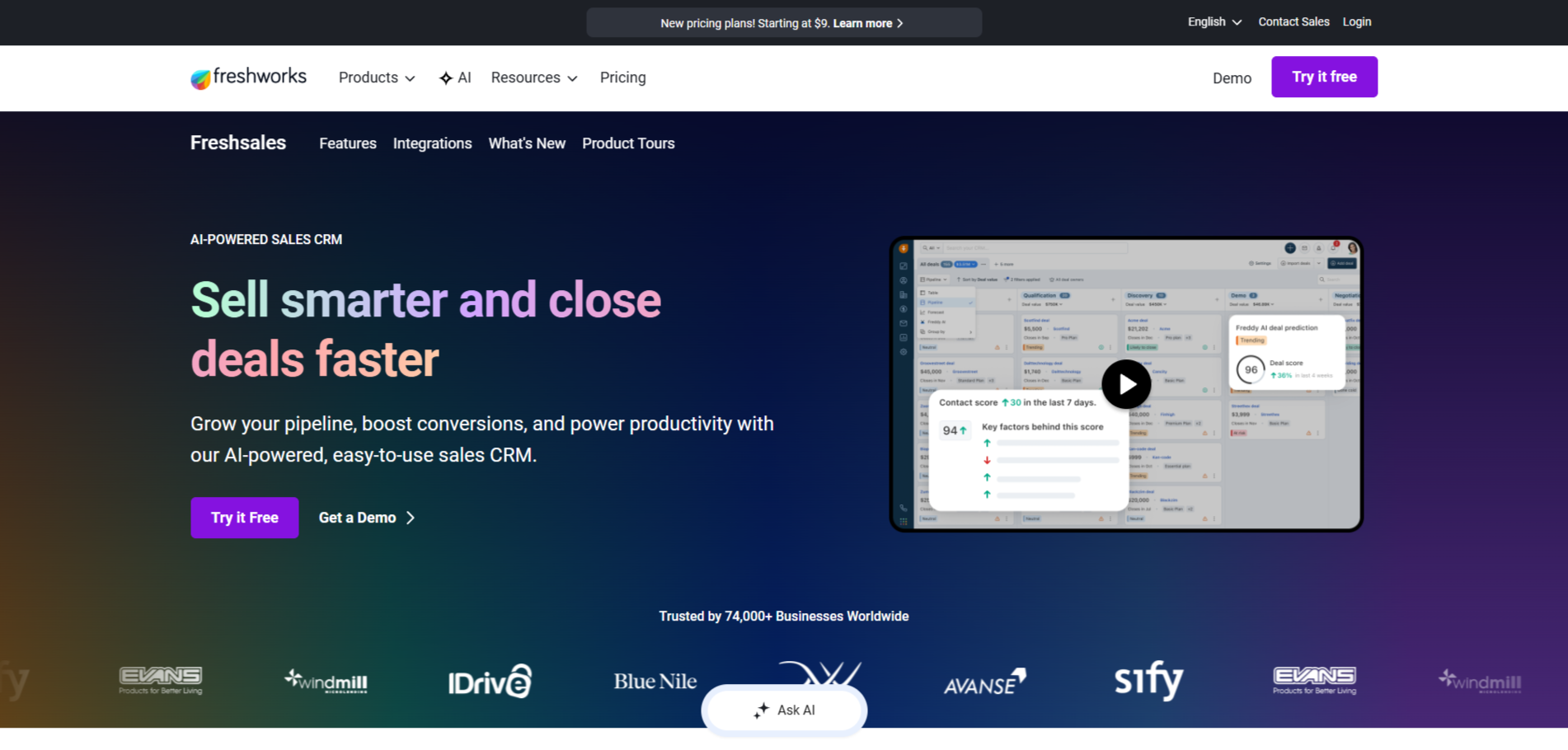Click the Contact score 94 card
This screenshot has height=750, width=1568.
point(1028,449)
